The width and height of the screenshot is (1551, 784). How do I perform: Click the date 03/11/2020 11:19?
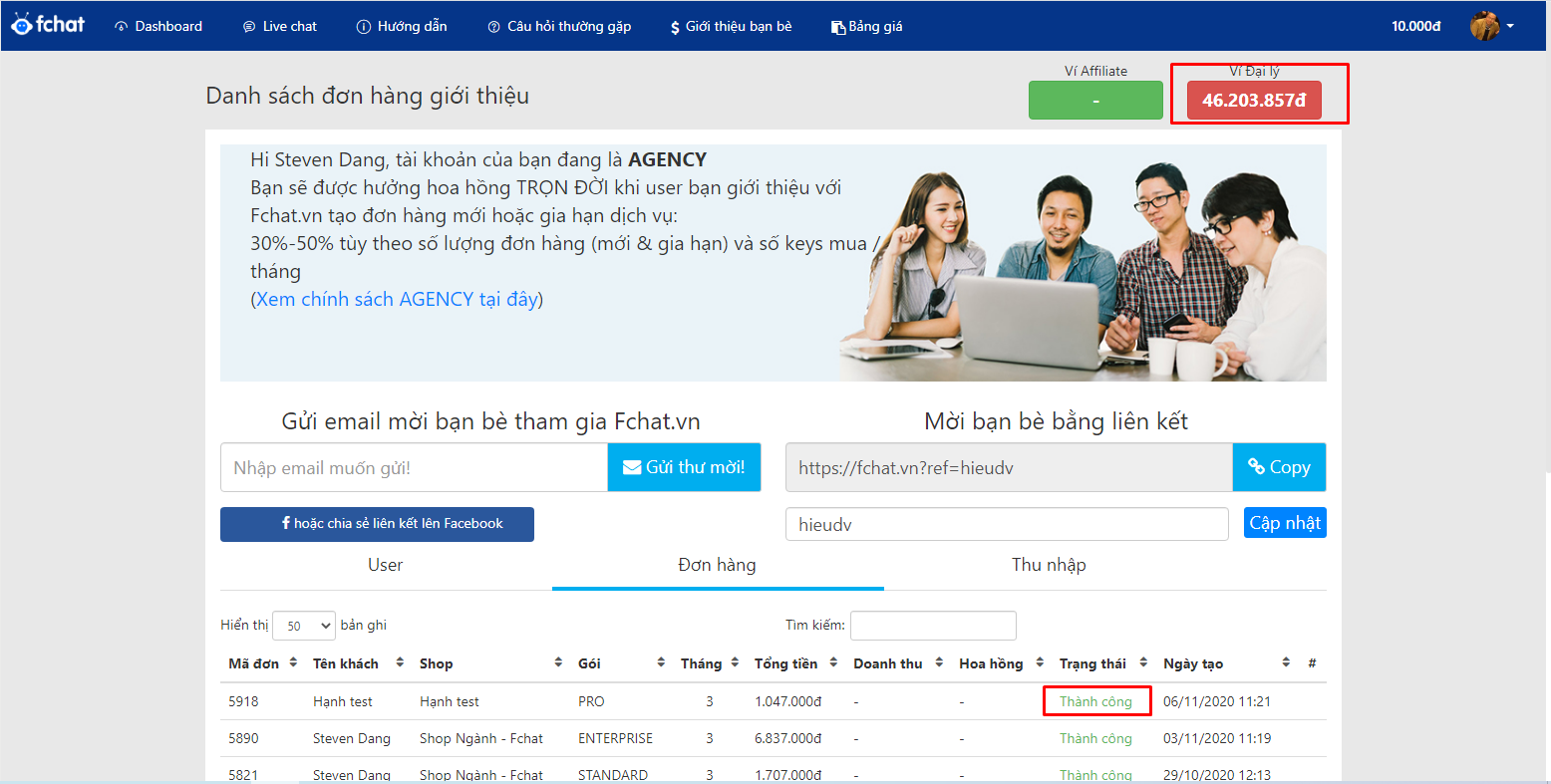(1217, 738)
